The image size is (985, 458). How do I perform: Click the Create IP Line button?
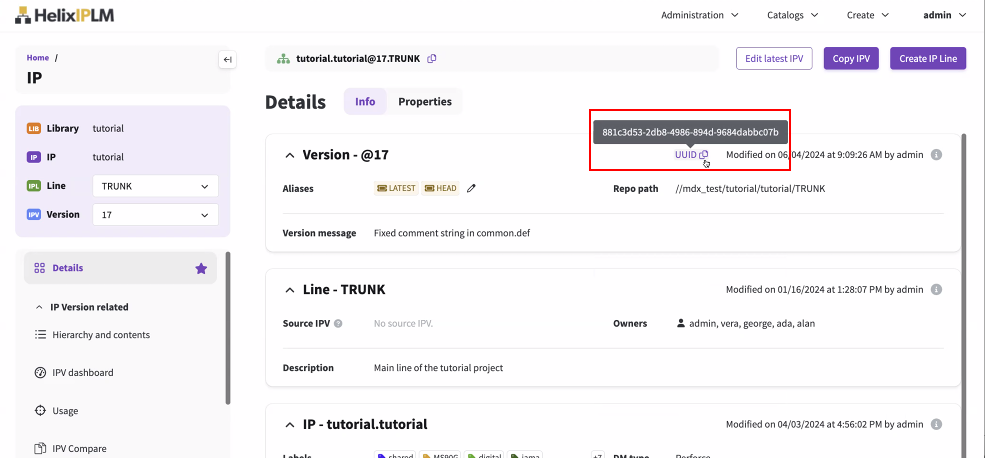pos(927,58)
